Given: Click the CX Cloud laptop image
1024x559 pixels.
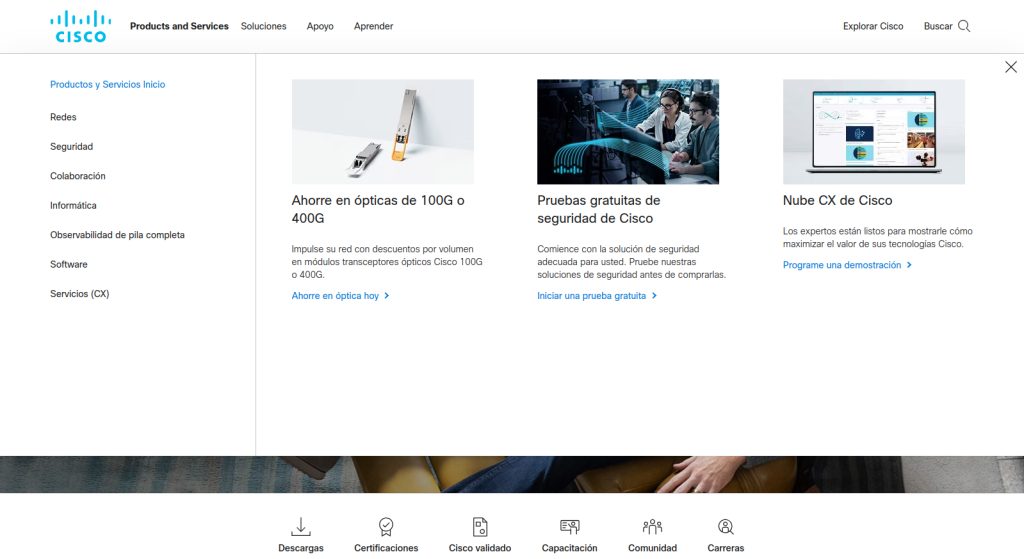Looking at the screenshot, I should pyautogui.click(x=874, y=132).
